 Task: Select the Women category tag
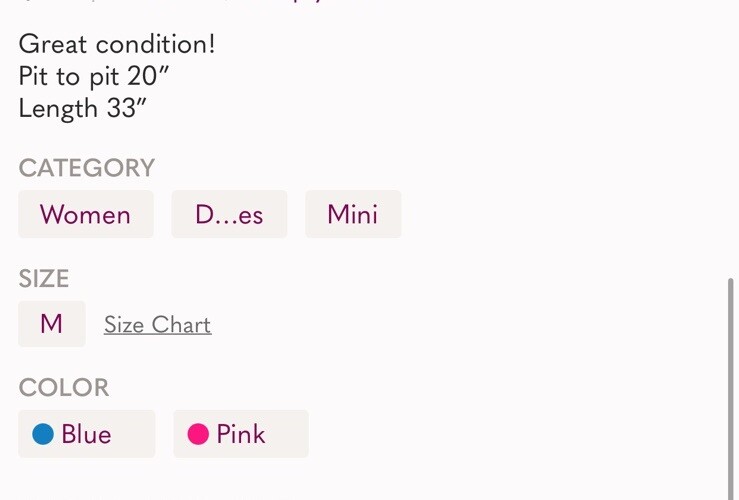[86, 215]
